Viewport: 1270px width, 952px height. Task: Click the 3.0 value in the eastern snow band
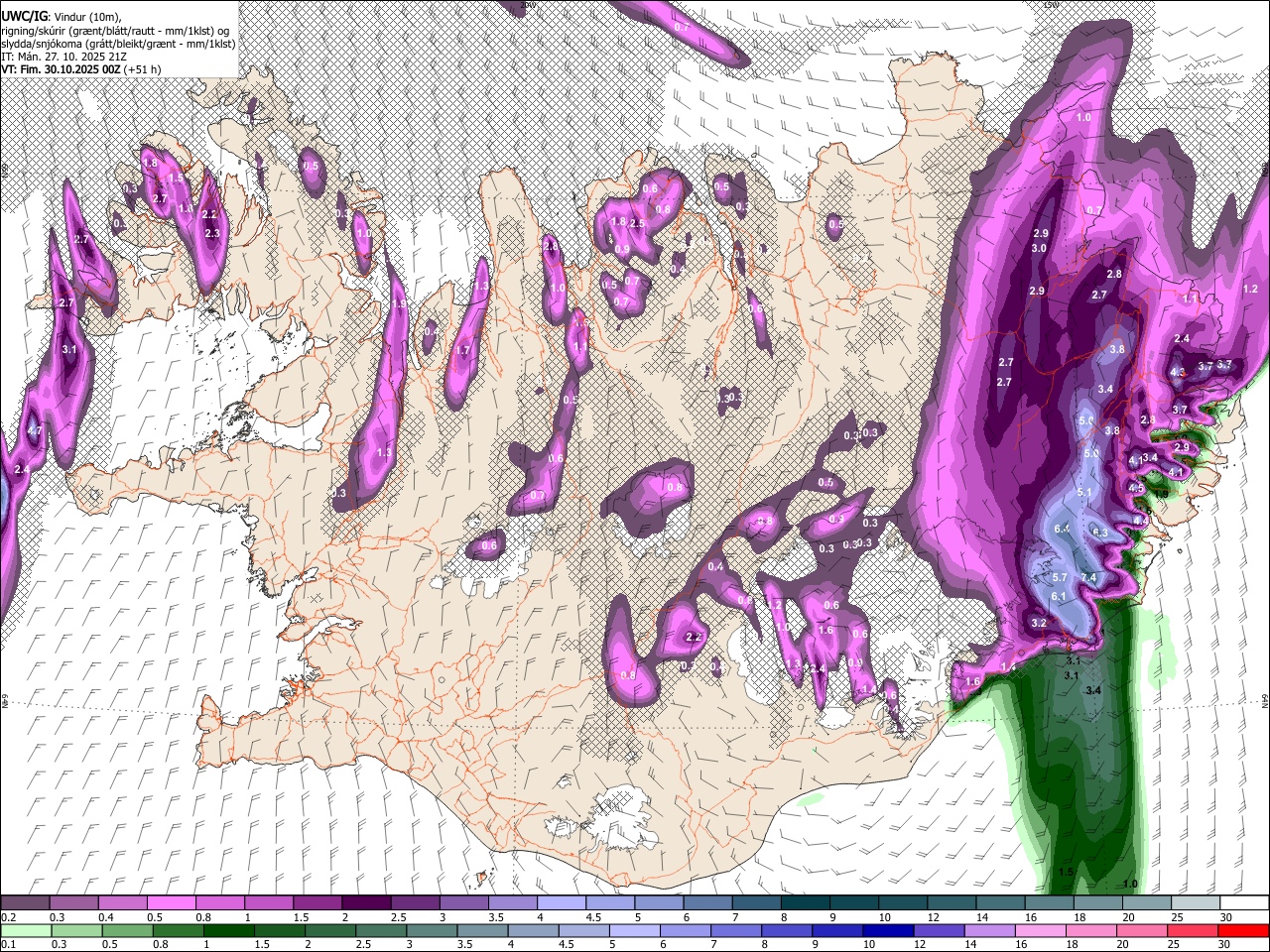[1039, 249]
